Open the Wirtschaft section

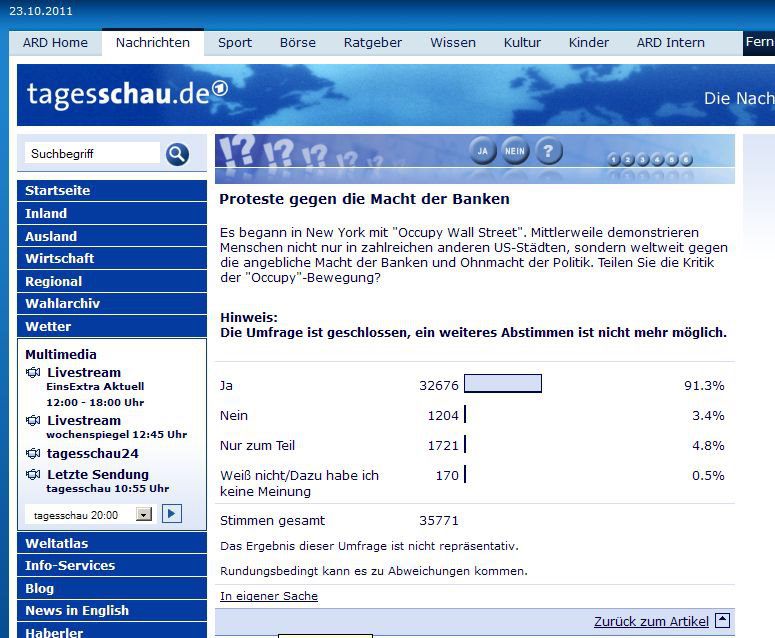click(112, 258)
